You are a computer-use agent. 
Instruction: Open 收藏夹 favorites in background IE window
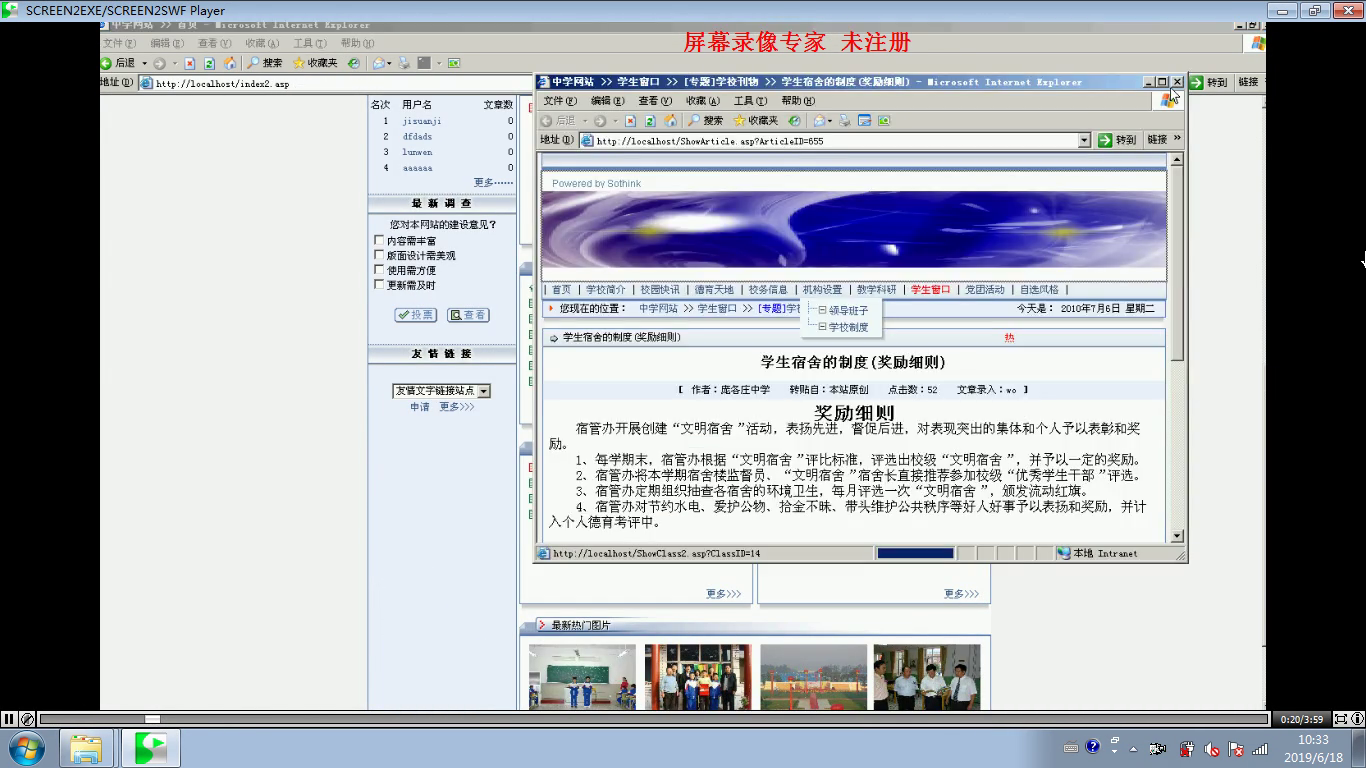click(316, 63)
